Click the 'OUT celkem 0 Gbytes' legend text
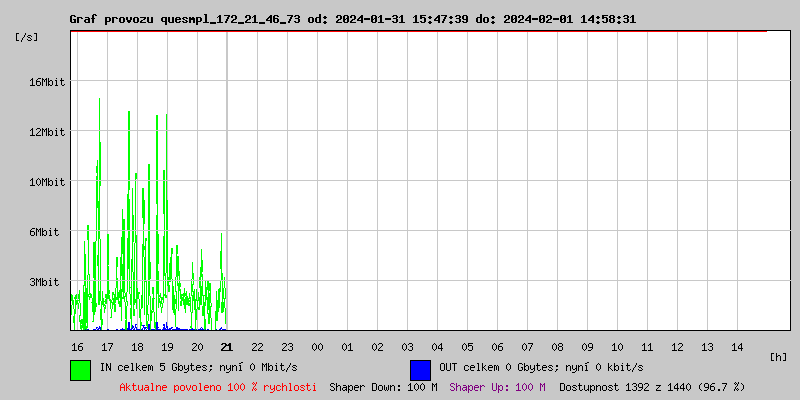This screenshot has width=800, height=400. (541, 368)
